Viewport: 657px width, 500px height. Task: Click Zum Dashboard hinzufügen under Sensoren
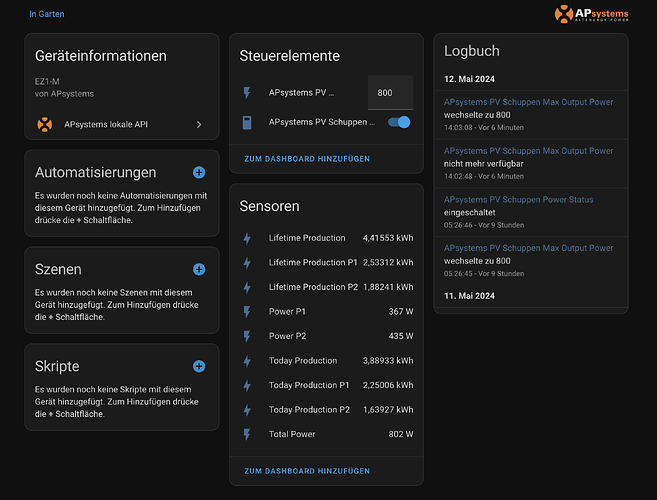point(307,471)
